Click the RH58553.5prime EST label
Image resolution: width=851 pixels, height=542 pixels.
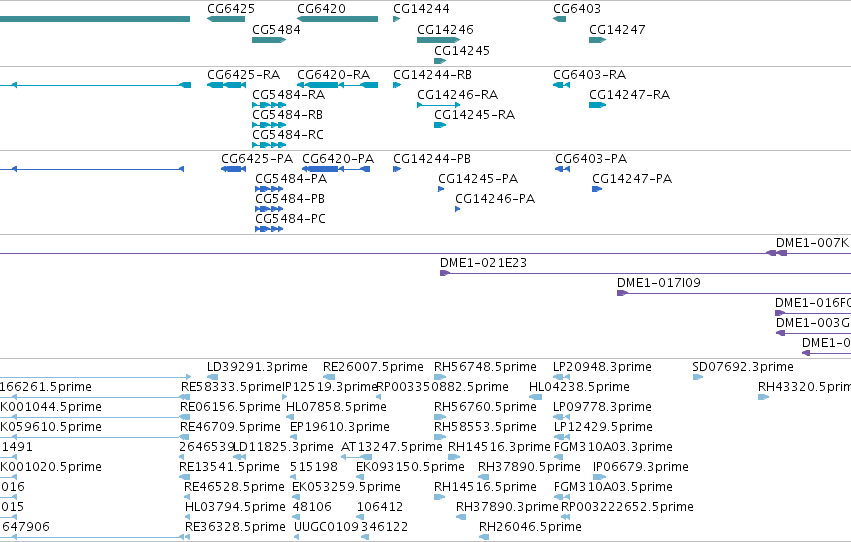tap(485, 428)
